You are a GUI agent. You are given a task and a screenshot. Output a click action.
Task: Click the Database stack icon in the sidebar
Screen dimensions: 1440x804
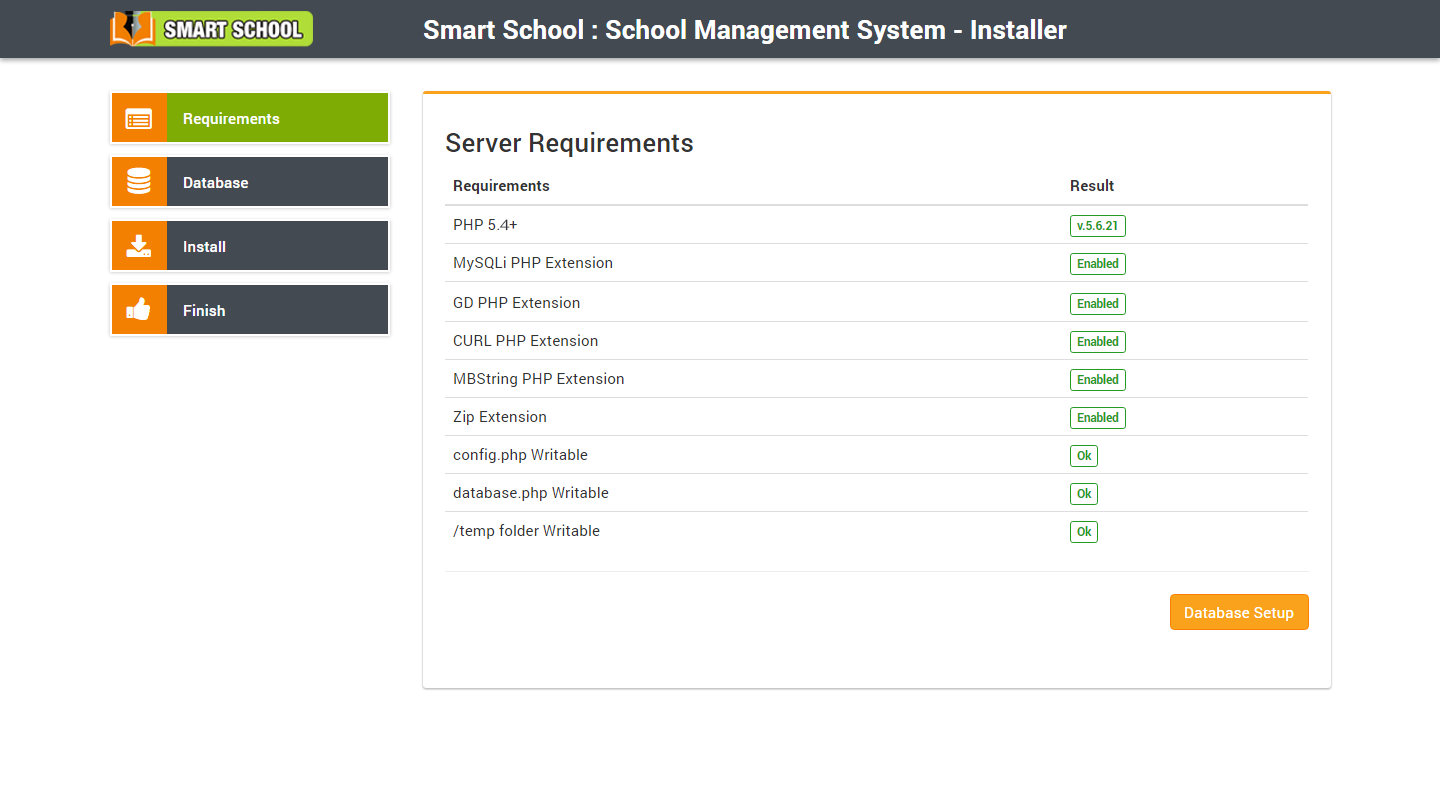coord(139,181)
